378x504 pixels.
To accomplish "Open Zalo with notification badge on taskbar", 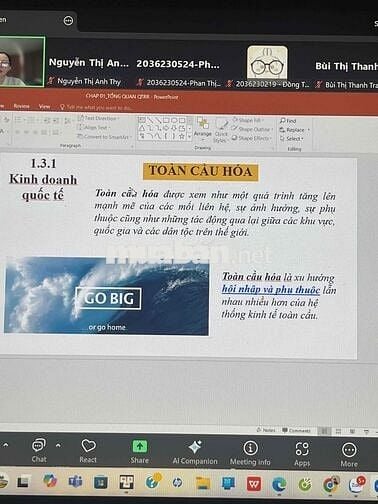I will [357, 485].
